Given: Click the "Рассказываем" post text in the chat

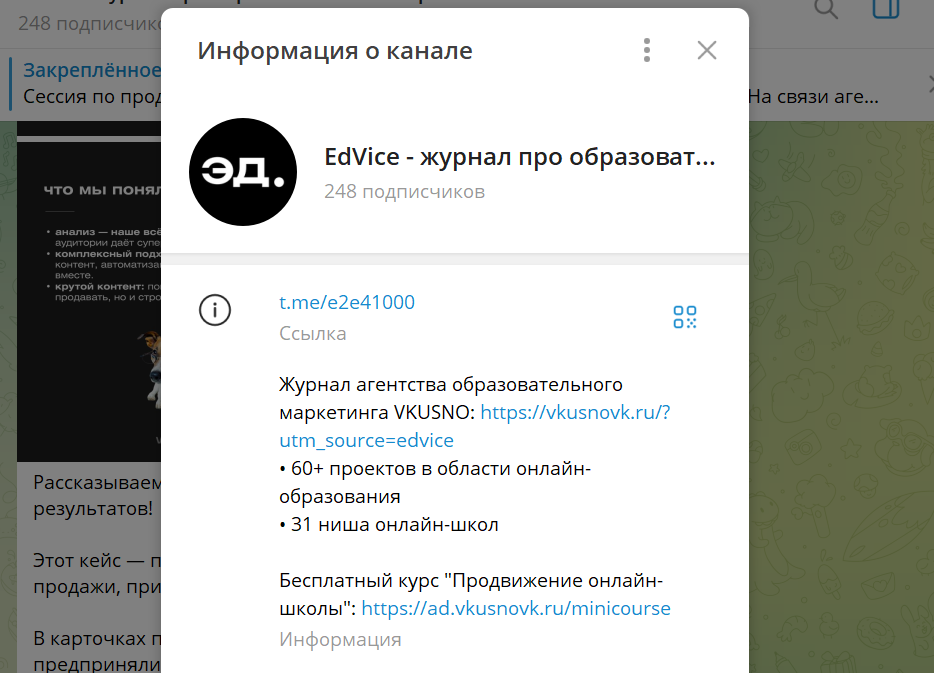Looking at the screenshot, I should coord(97,482).
